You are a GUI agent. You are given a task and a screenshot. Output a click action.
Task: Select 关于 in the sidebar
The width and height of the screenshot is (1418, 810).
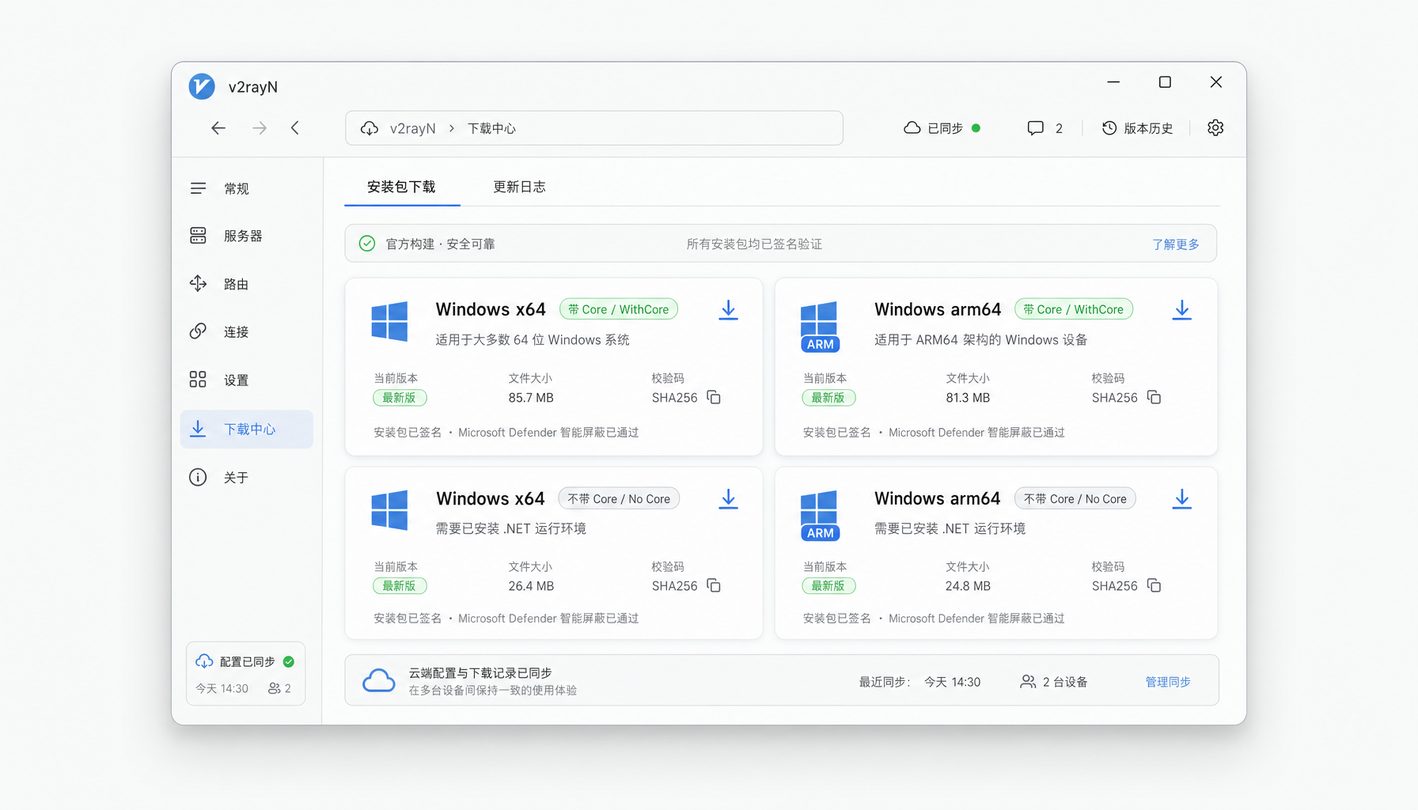click(246, 478)
